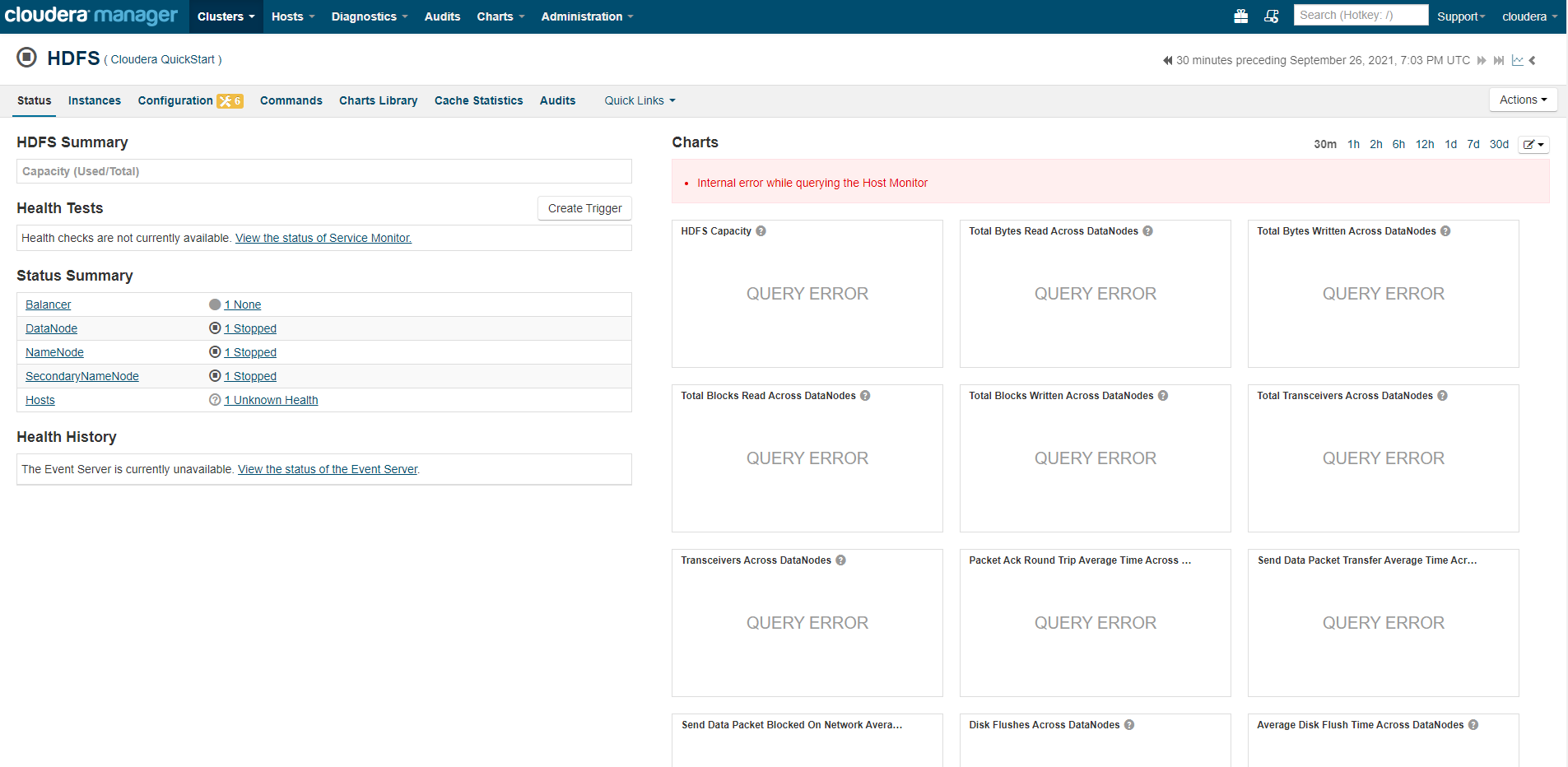Screen dimensions: 1568x767
Task: Click Hosts unknown health question icon
Action: [215, 400]
